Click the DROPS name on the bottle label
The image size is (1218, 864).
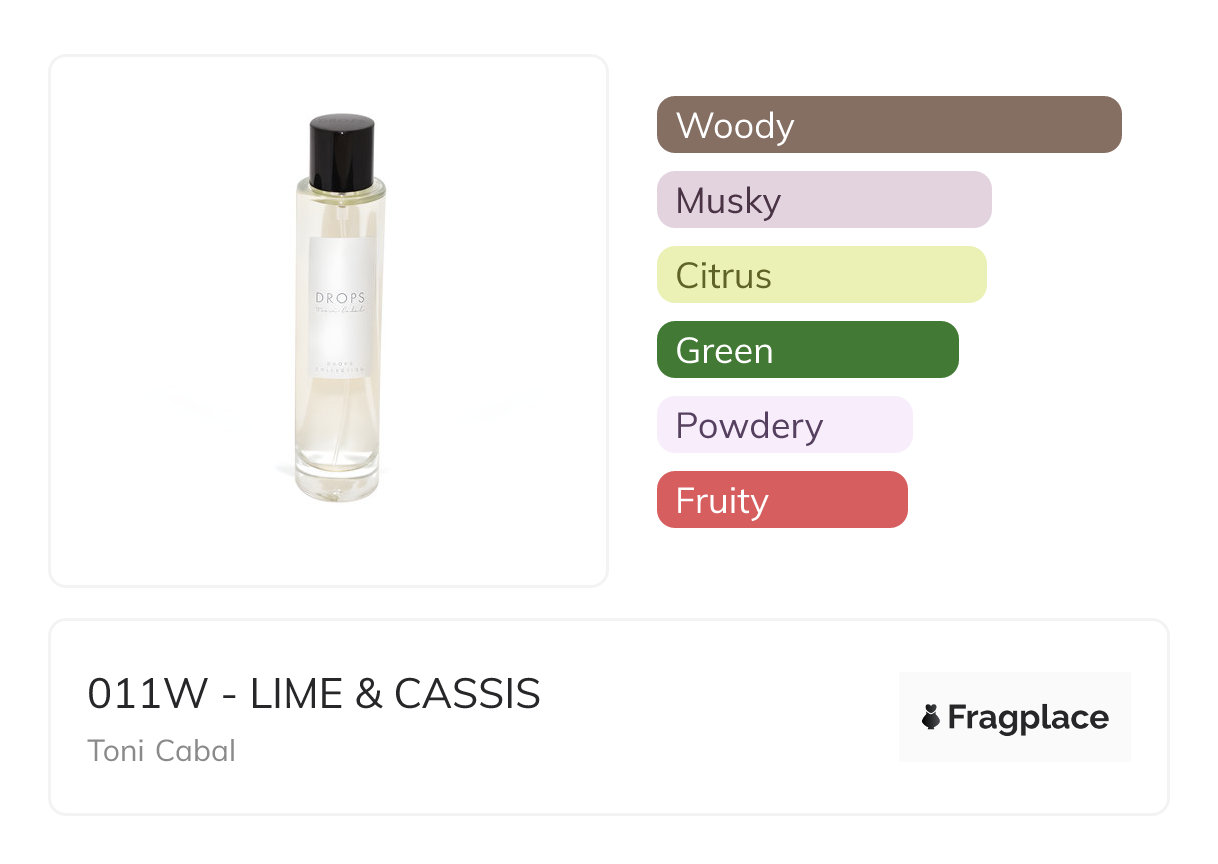pyautogui.click(x=341, y=298)
